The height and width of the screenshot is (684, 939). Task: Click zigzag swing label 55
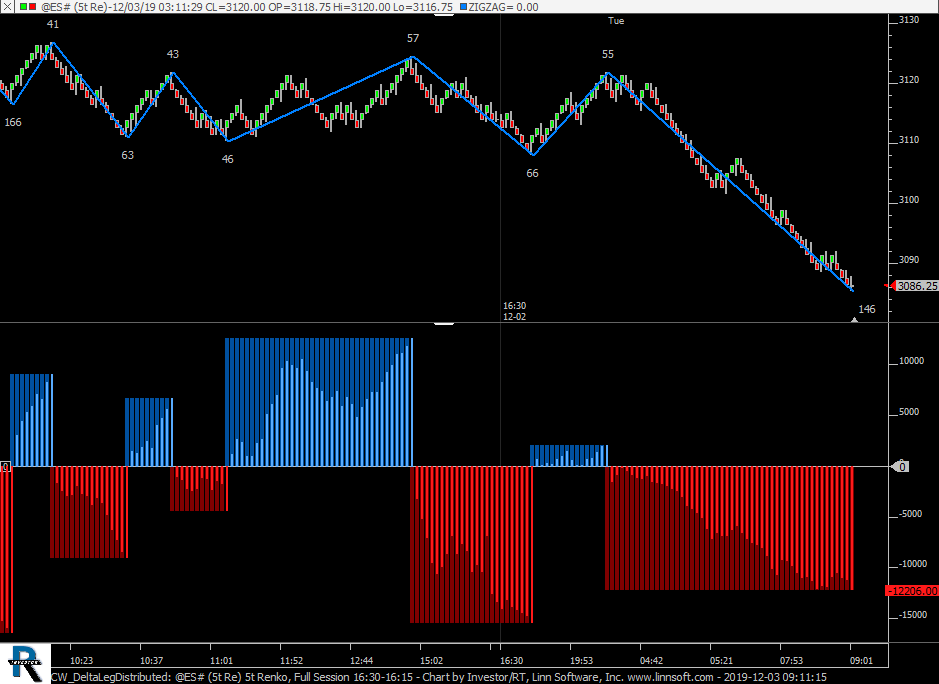click(x=607, y=54)
